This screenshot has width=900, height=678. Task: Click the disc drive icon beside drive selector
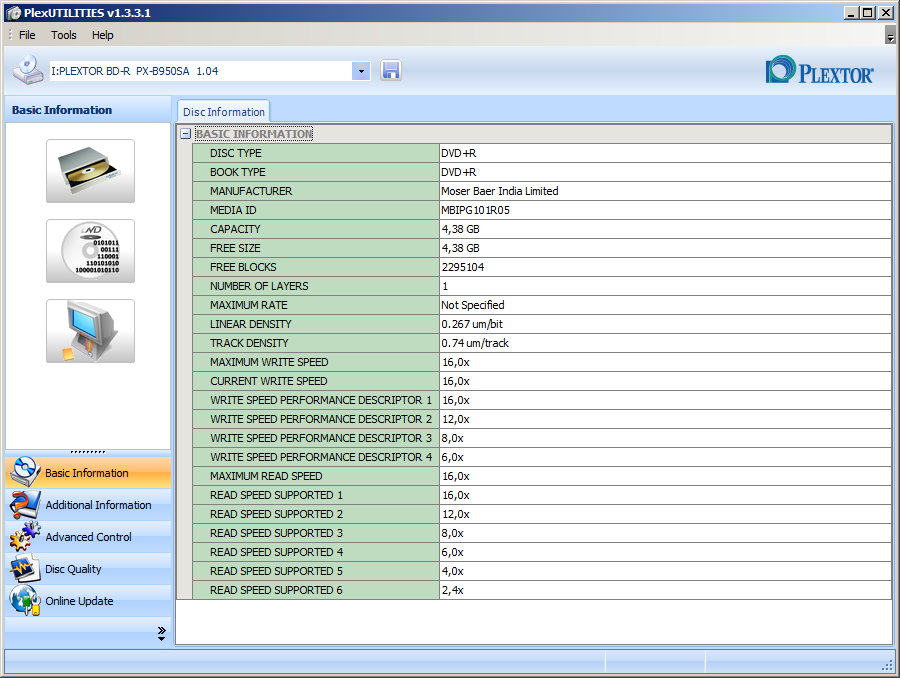[x=28, y=70]
